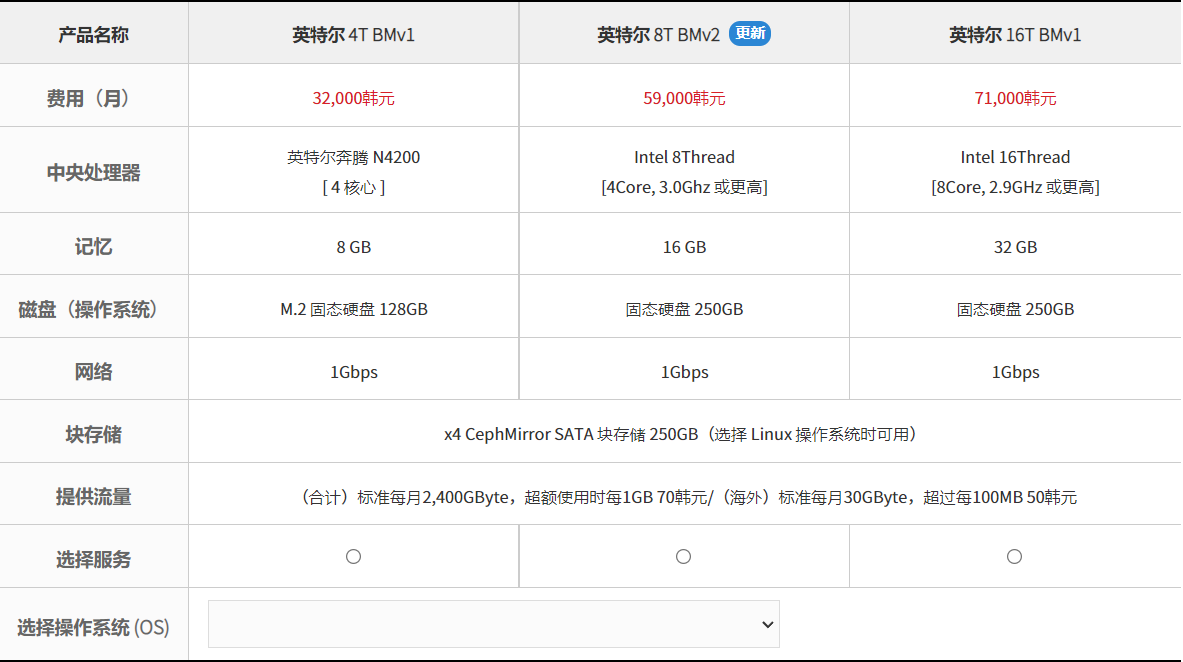Select the 英特尔 4T BMv1 service radio button

pos(353,556)
